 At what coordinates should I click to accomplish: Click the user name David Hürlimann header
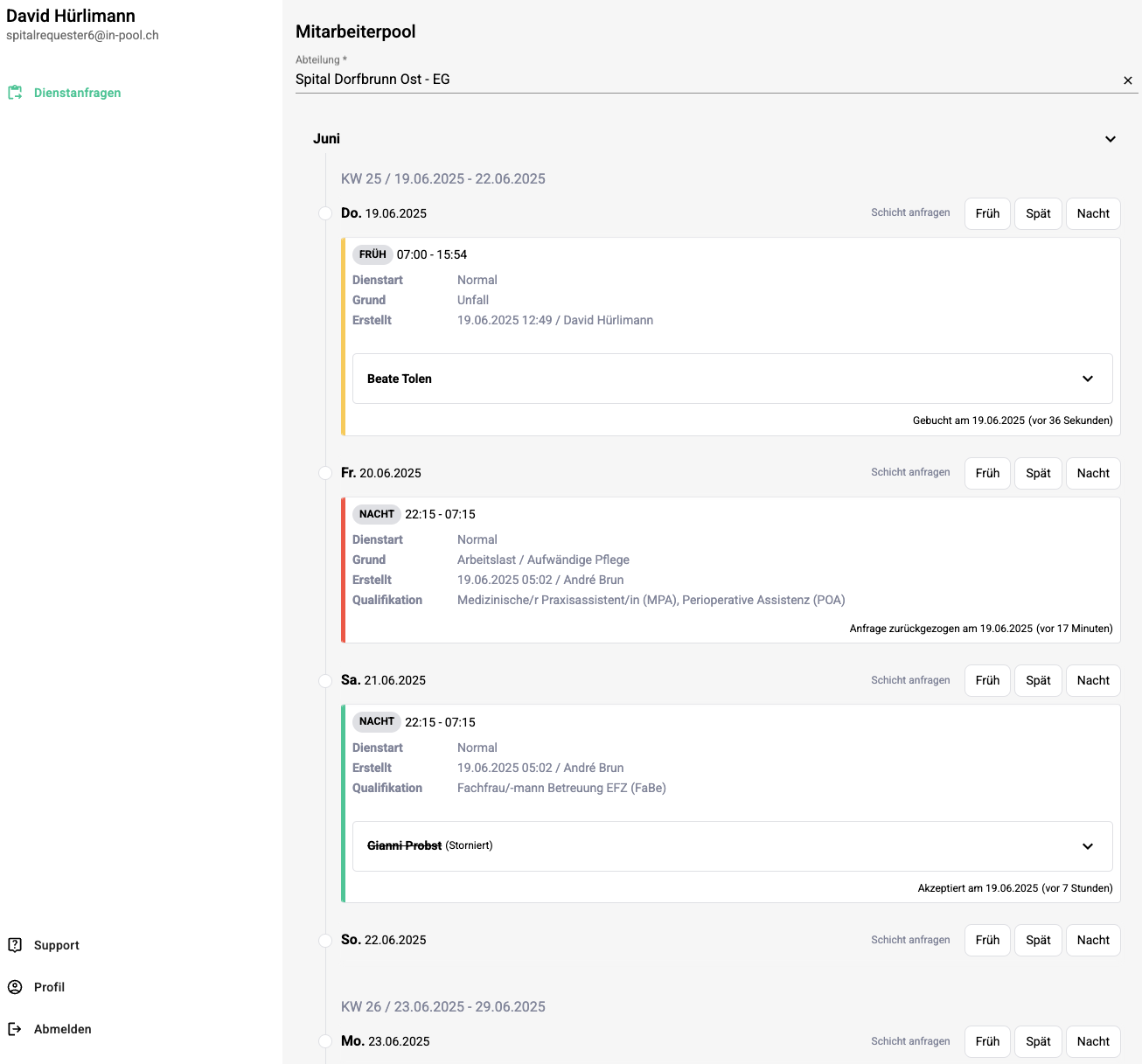[x=71, y=16]
